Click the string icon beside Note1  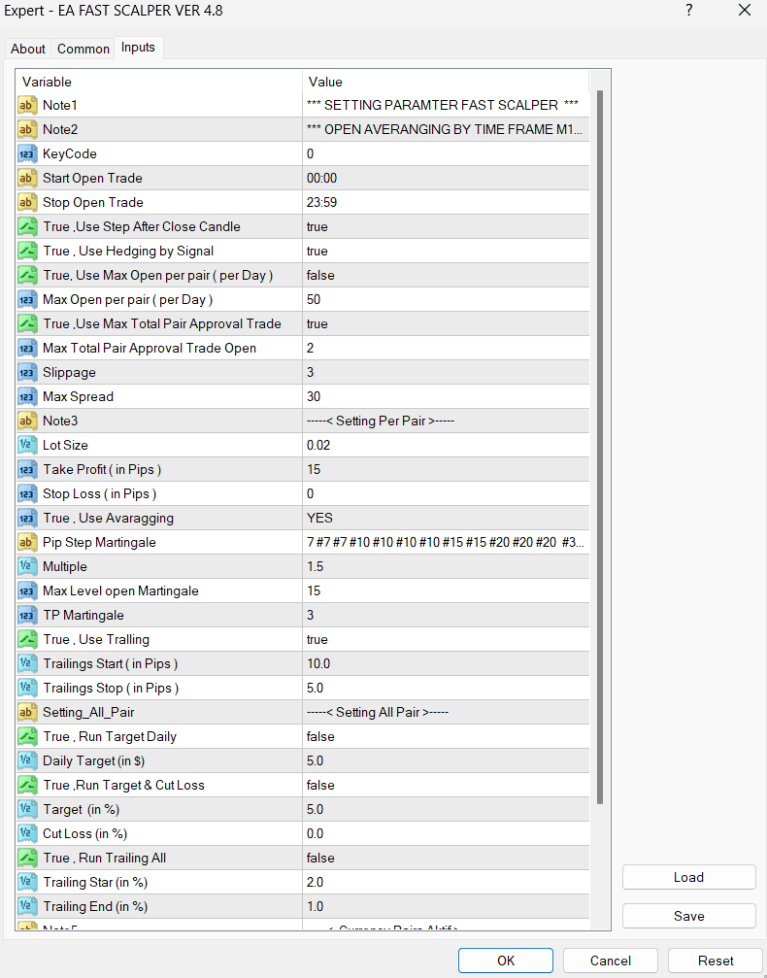pyautogui.click(x=28, y=105)
